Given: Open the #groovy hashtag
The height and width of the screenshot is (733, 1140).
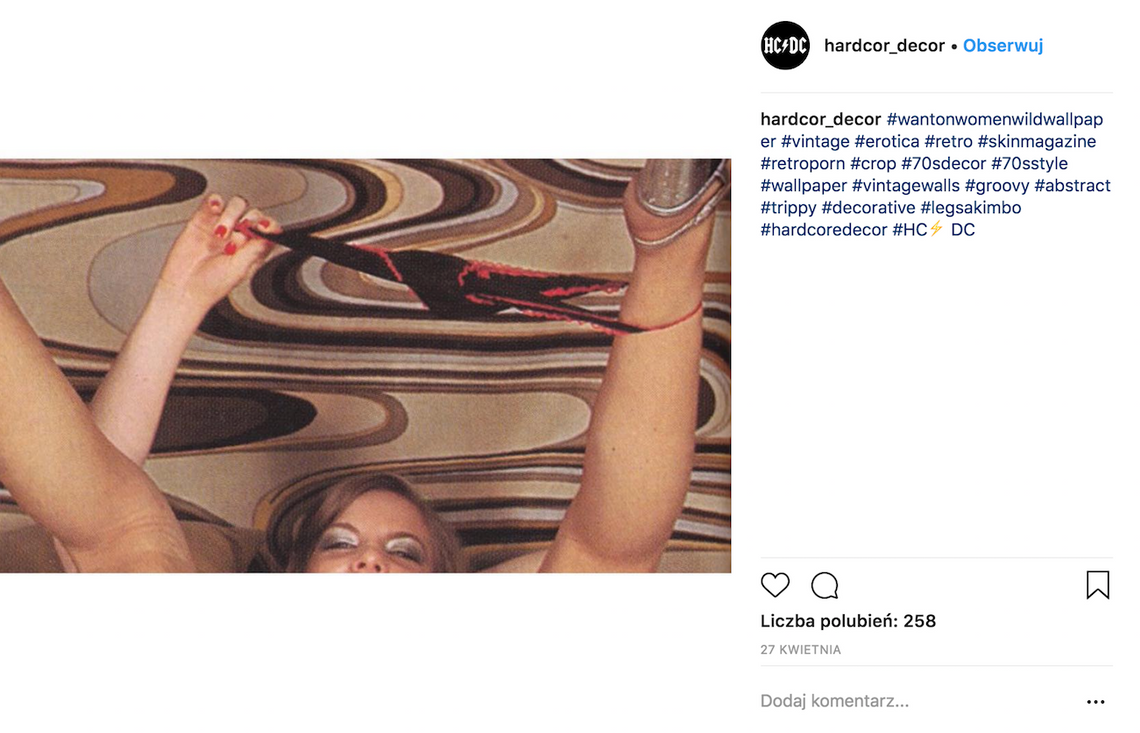Looking at the screenshot, I should click(997, 185).
